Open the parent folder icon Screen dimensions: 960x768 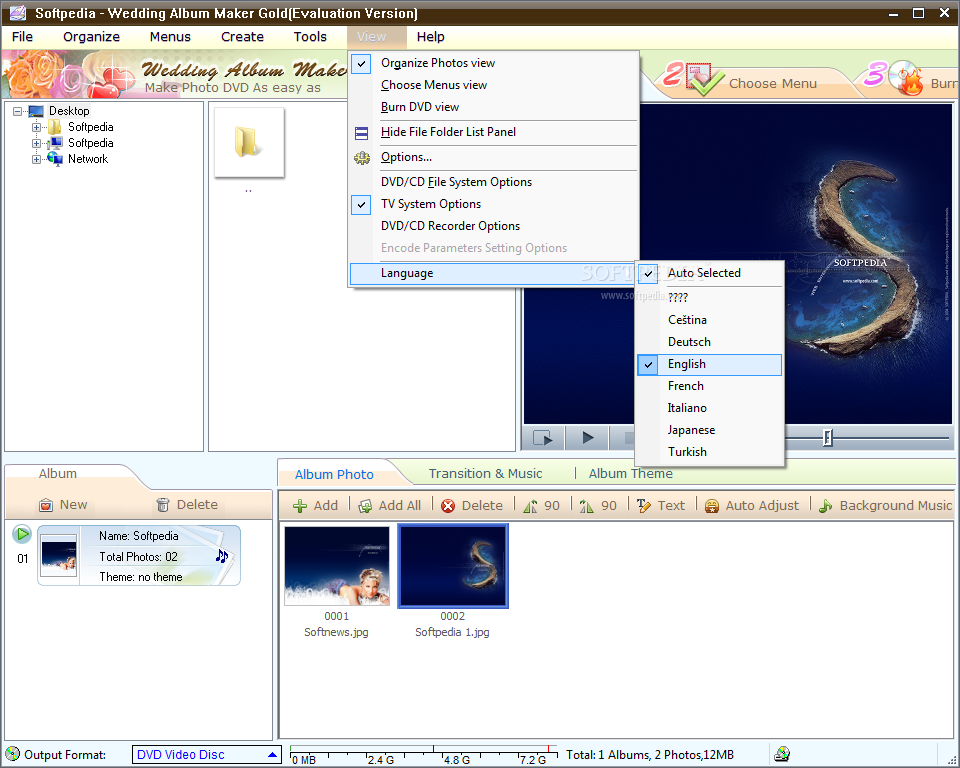click(249, 142)
